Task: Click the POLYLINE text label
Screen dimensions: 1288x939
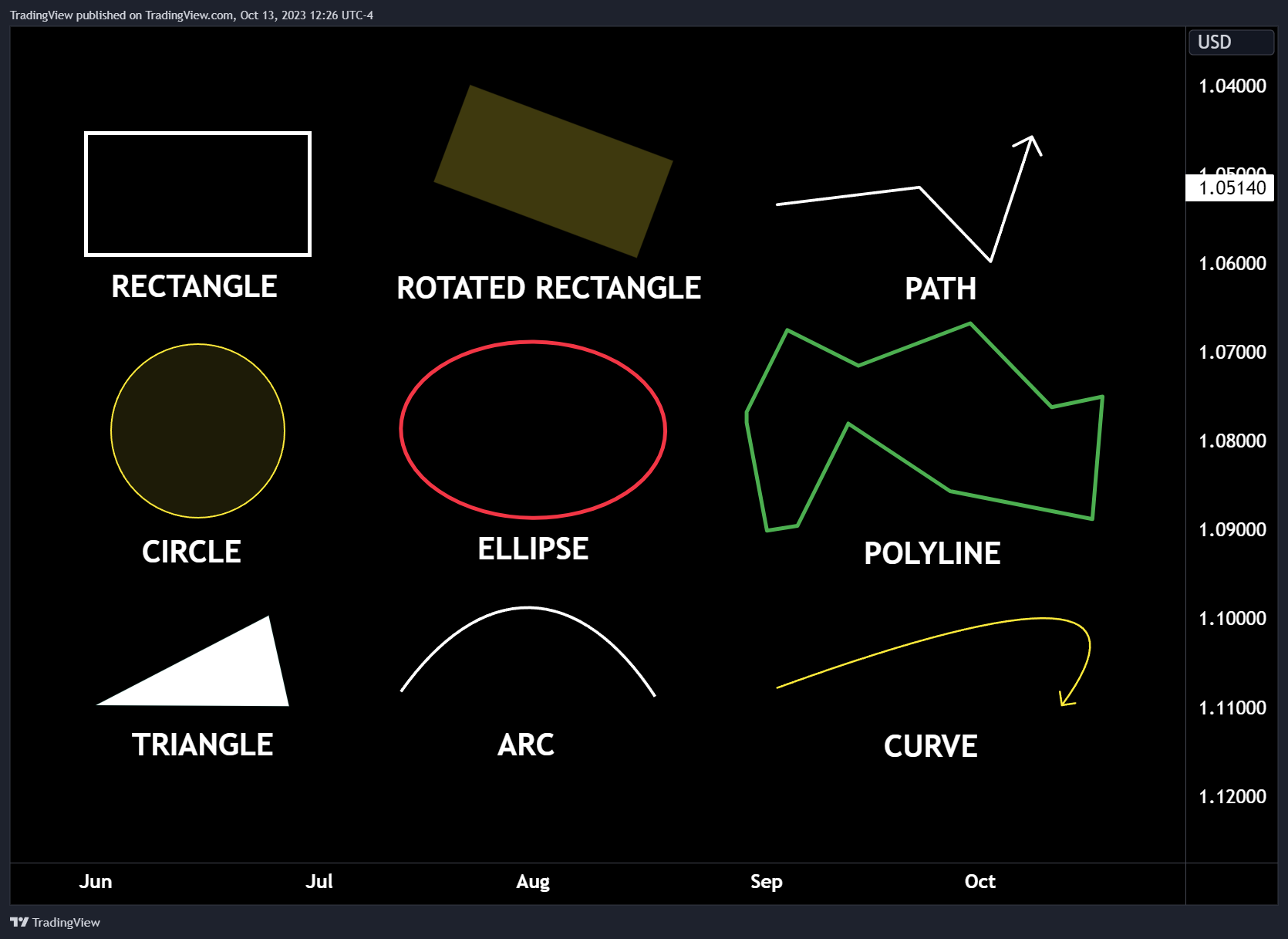Action: point(932,553)
